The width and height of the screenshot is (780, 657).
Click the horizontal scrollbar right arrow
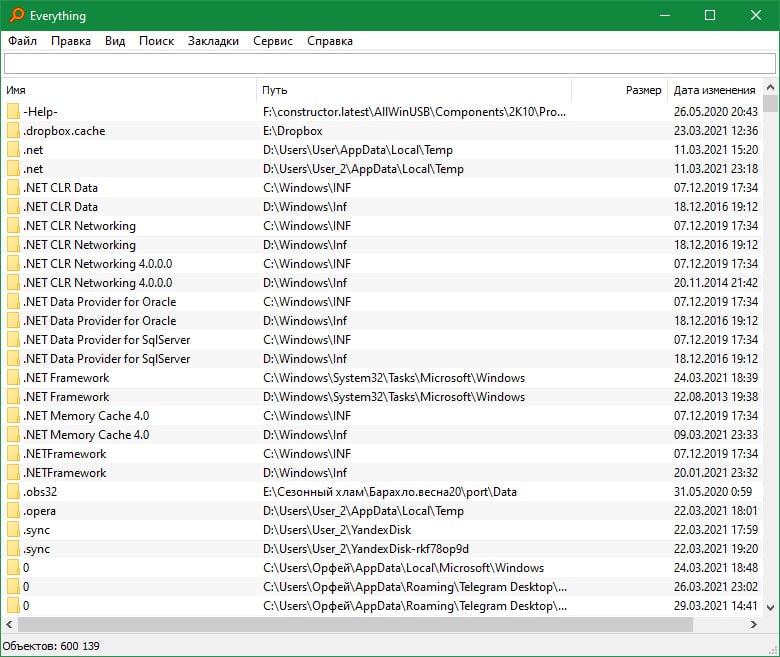[754, 624]
